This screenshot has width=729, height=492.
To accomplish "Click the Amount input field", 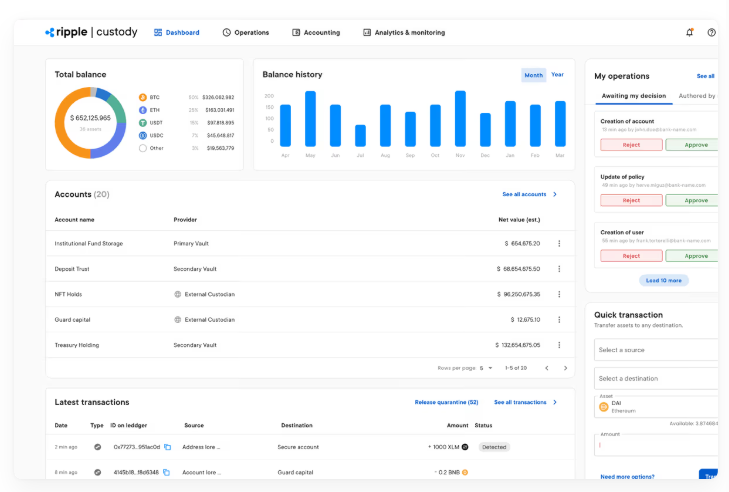I will (656, 445).
